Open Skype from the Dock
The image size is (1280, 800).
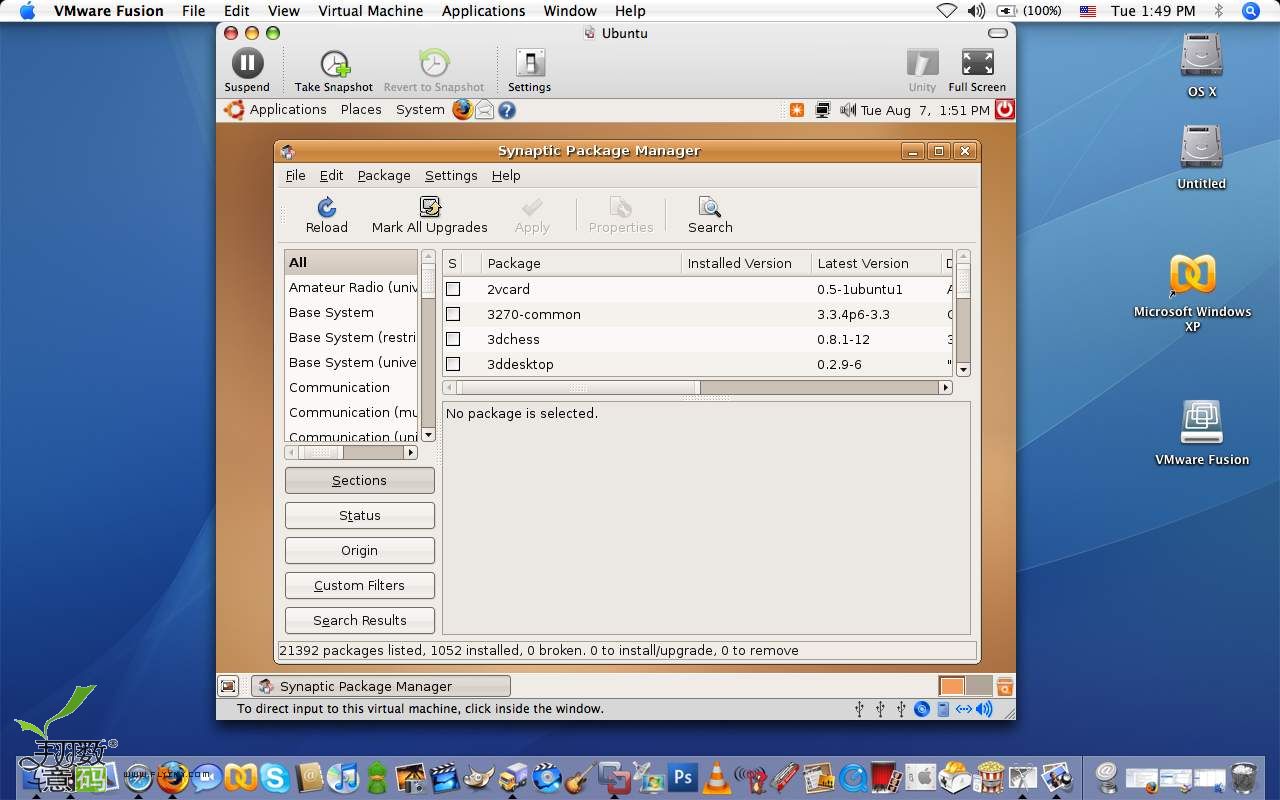click(x=275, y=776)
